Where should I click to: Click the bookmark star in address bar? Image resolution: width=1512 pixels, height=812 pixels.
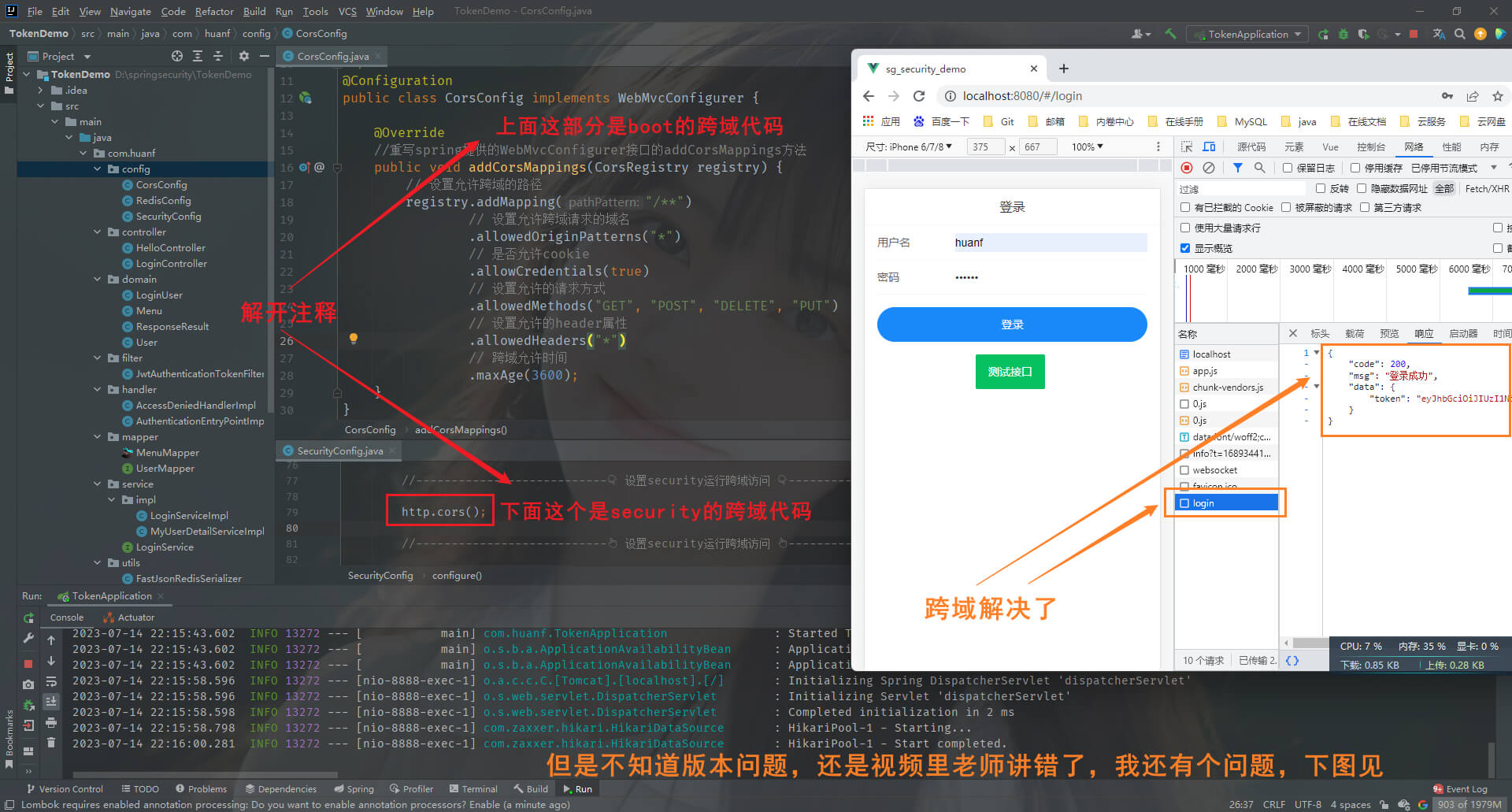tap(1498, 96)
